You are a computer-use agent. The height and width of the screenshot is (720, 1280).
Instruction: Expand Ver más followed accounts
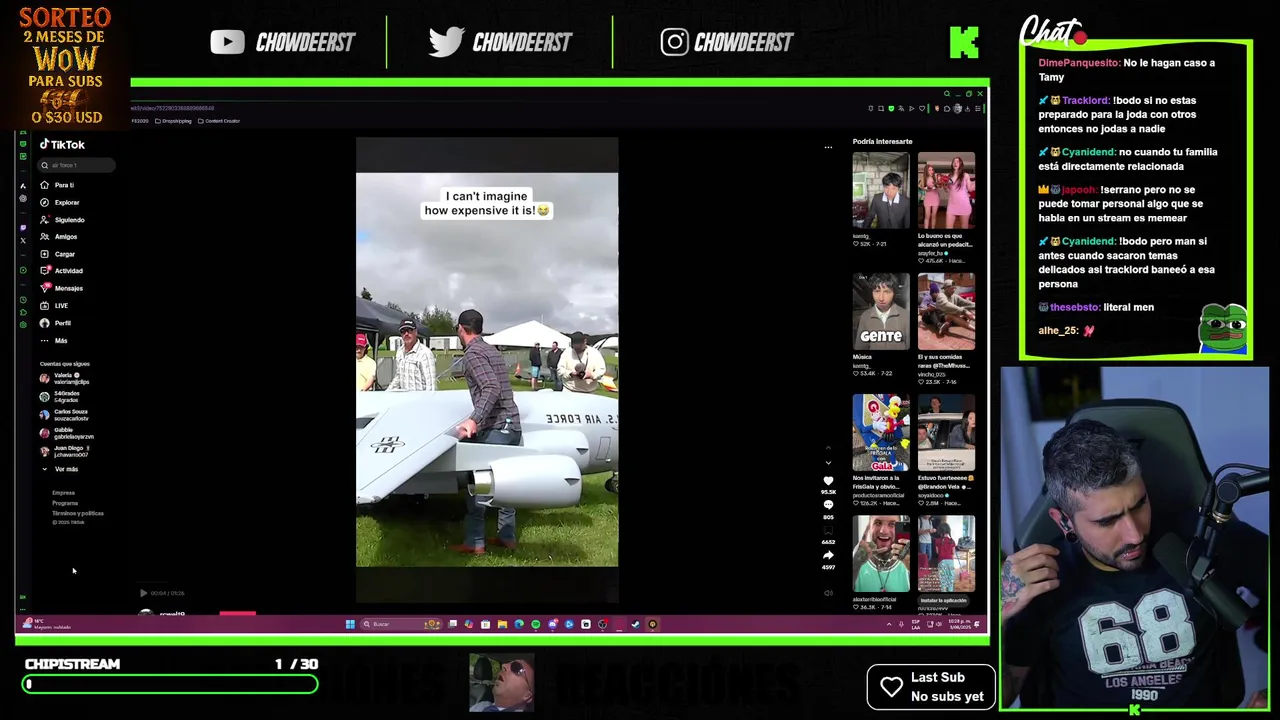tap(60, 469)
